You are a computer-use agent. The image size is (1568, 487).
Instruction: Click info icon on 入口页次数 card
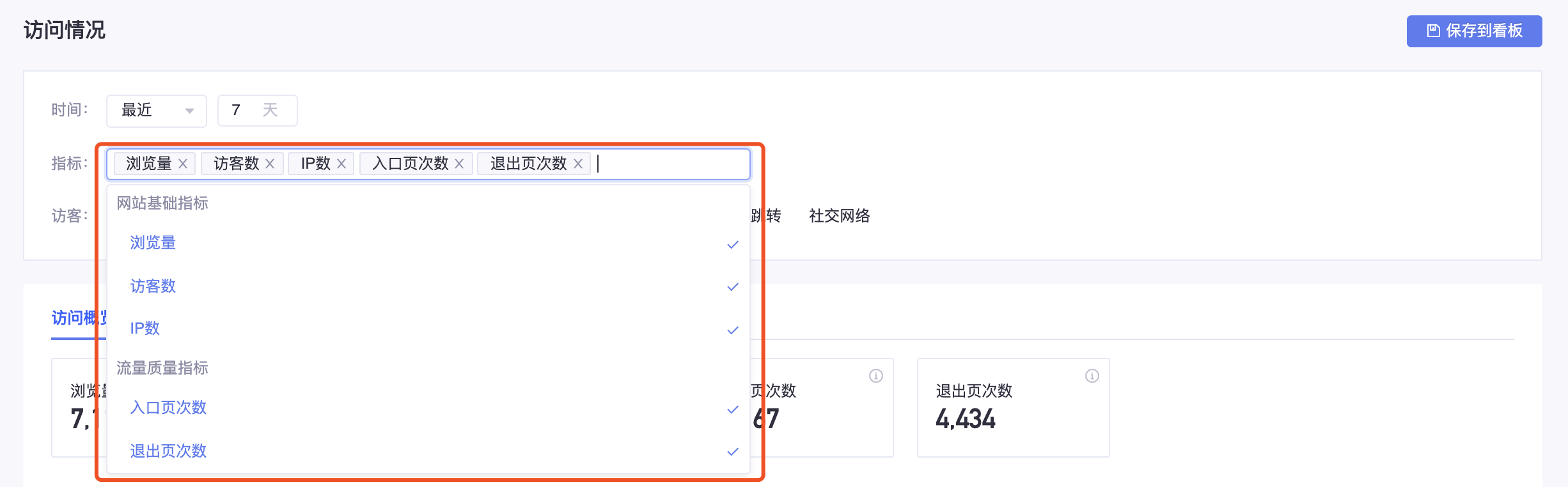click(876, 376)
